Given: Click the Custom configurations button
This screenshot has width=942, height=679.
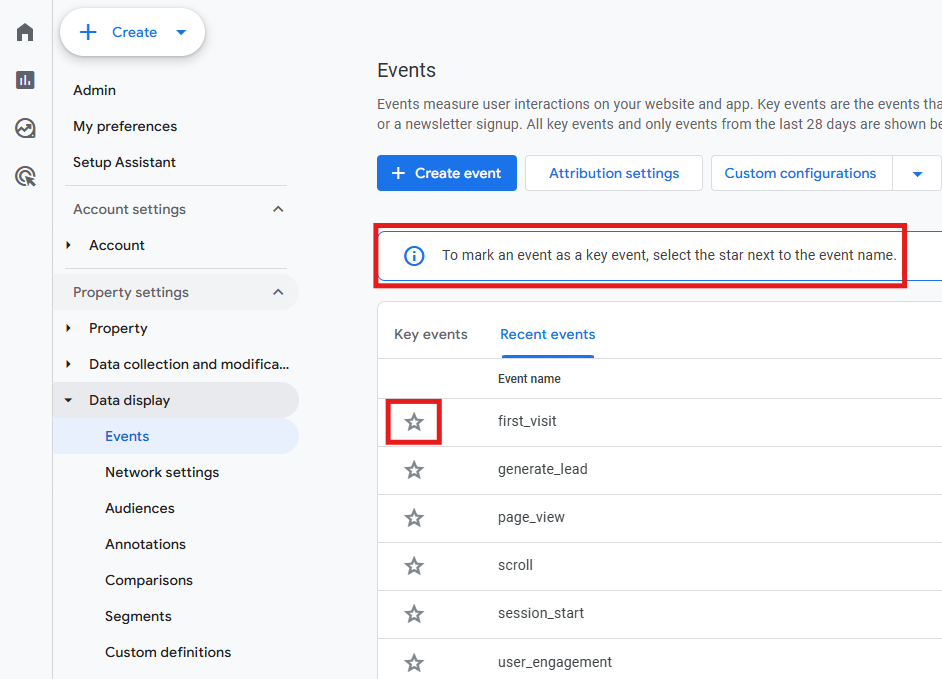Looking at the screenshot, I should click(x=800, y=173).
